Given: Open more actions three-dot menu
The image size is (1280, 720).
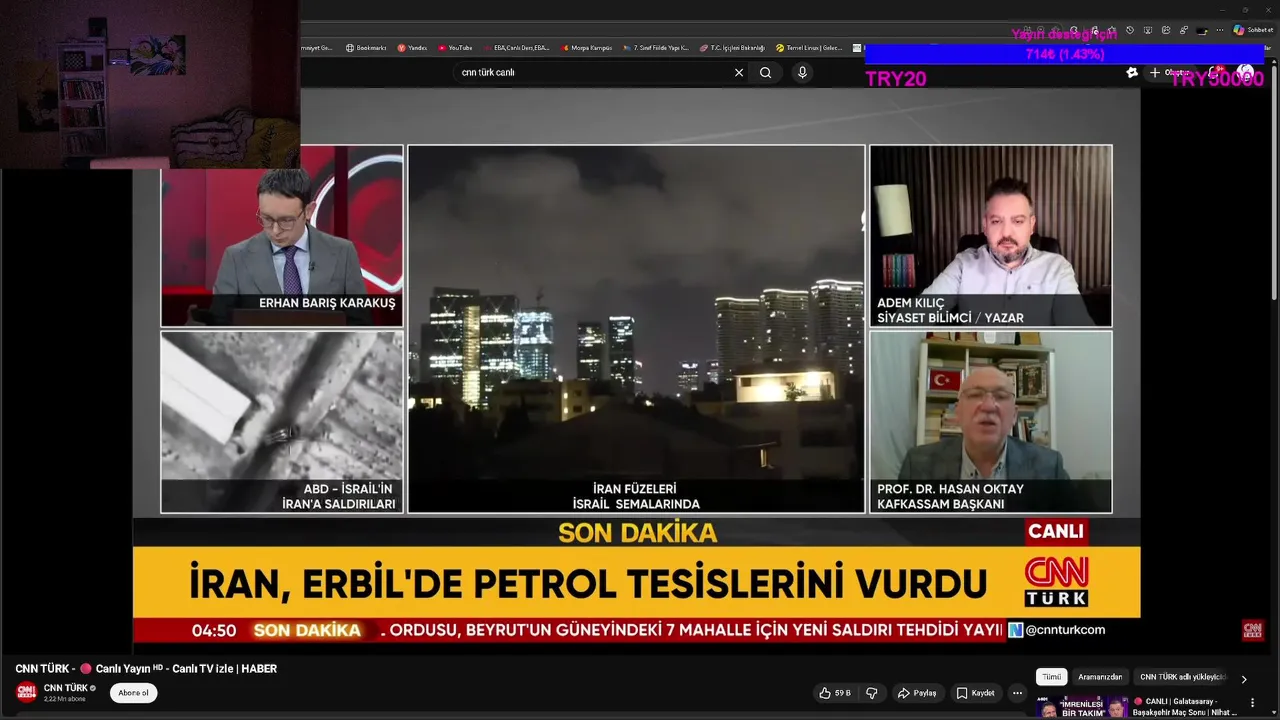Looking at the screenshot, I should click(x=1017, y=693).
